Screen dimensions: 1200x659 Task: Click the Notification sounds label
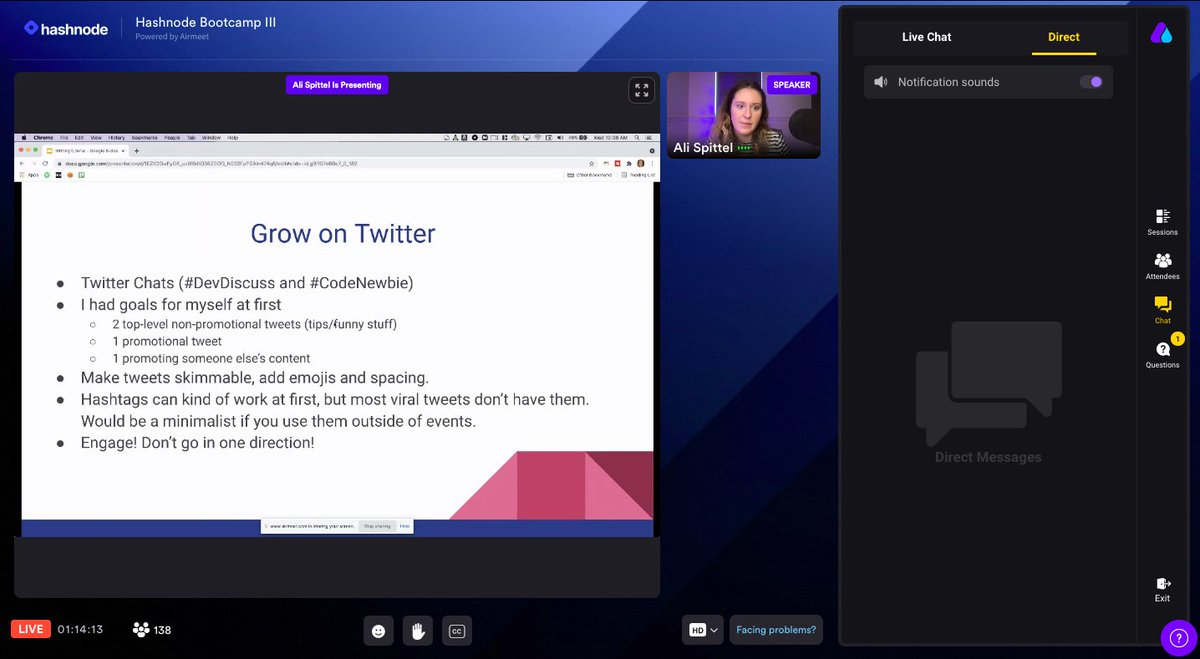(x=948, y=82)
